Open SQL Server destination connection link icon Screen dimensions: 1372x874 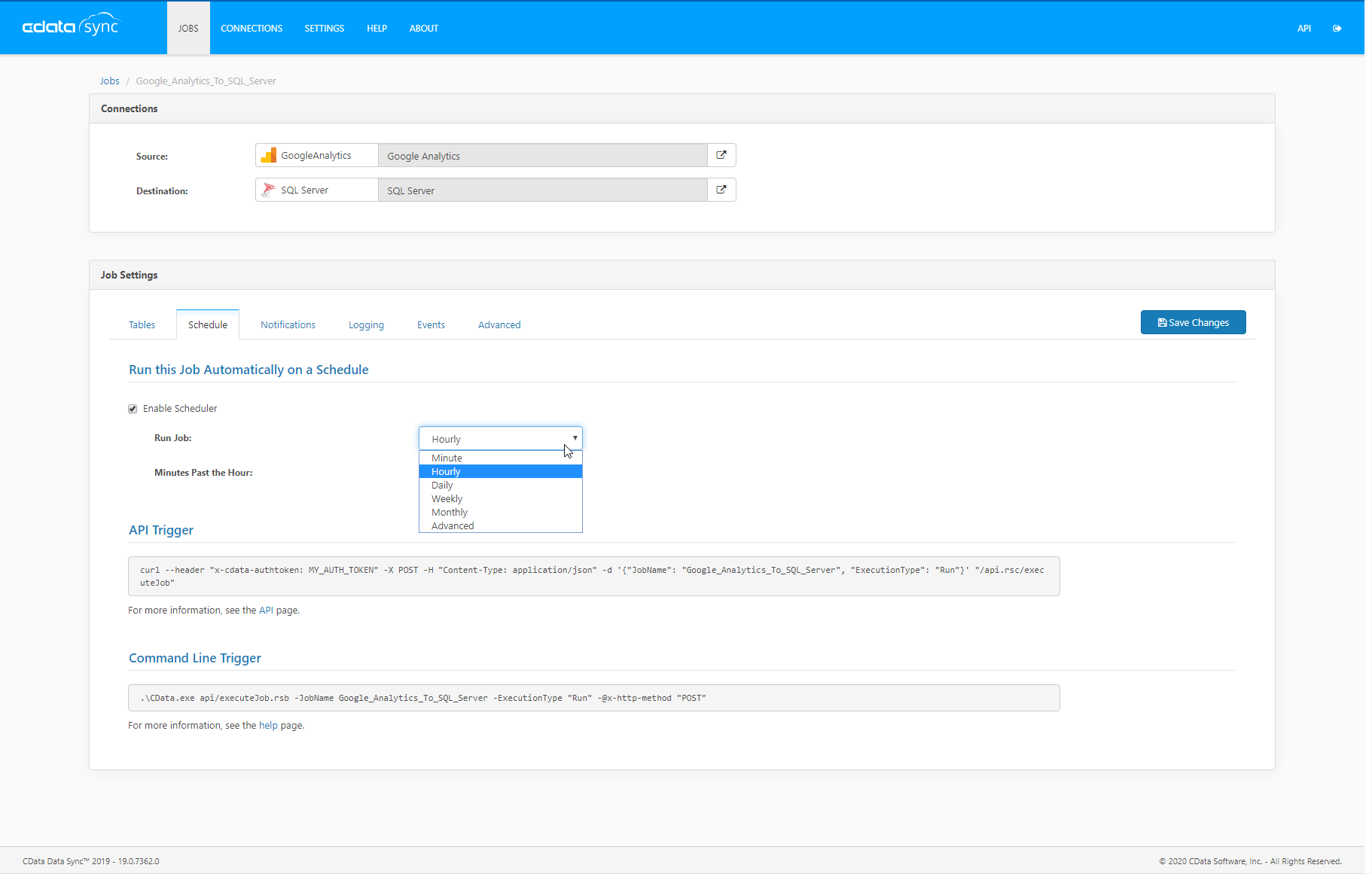(721, 190)
